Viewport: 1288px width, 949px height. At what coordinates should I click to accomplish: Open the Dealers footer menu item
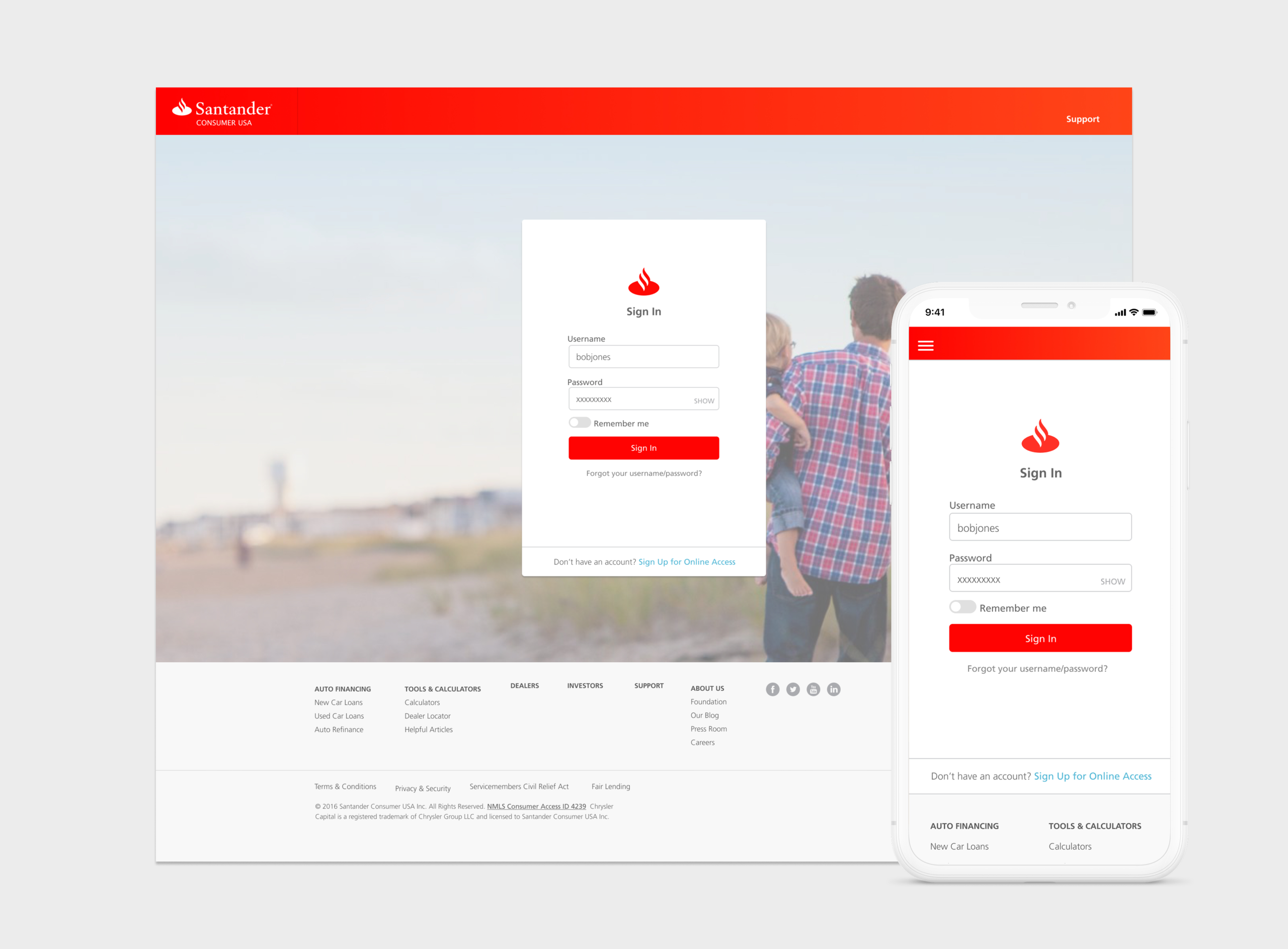(x=524, y=686)
